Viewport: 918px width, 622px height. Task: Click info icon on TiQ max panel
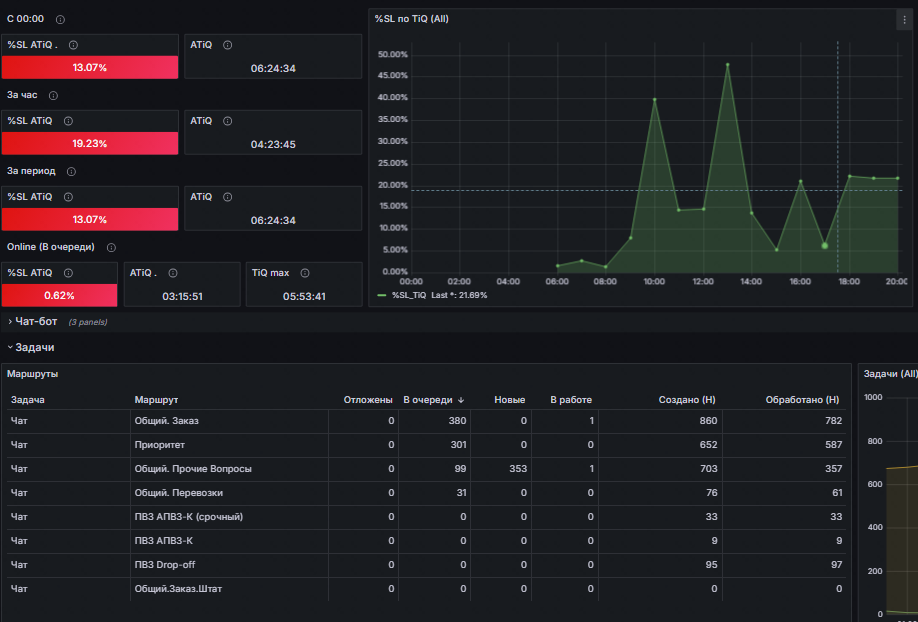[305, 273]
